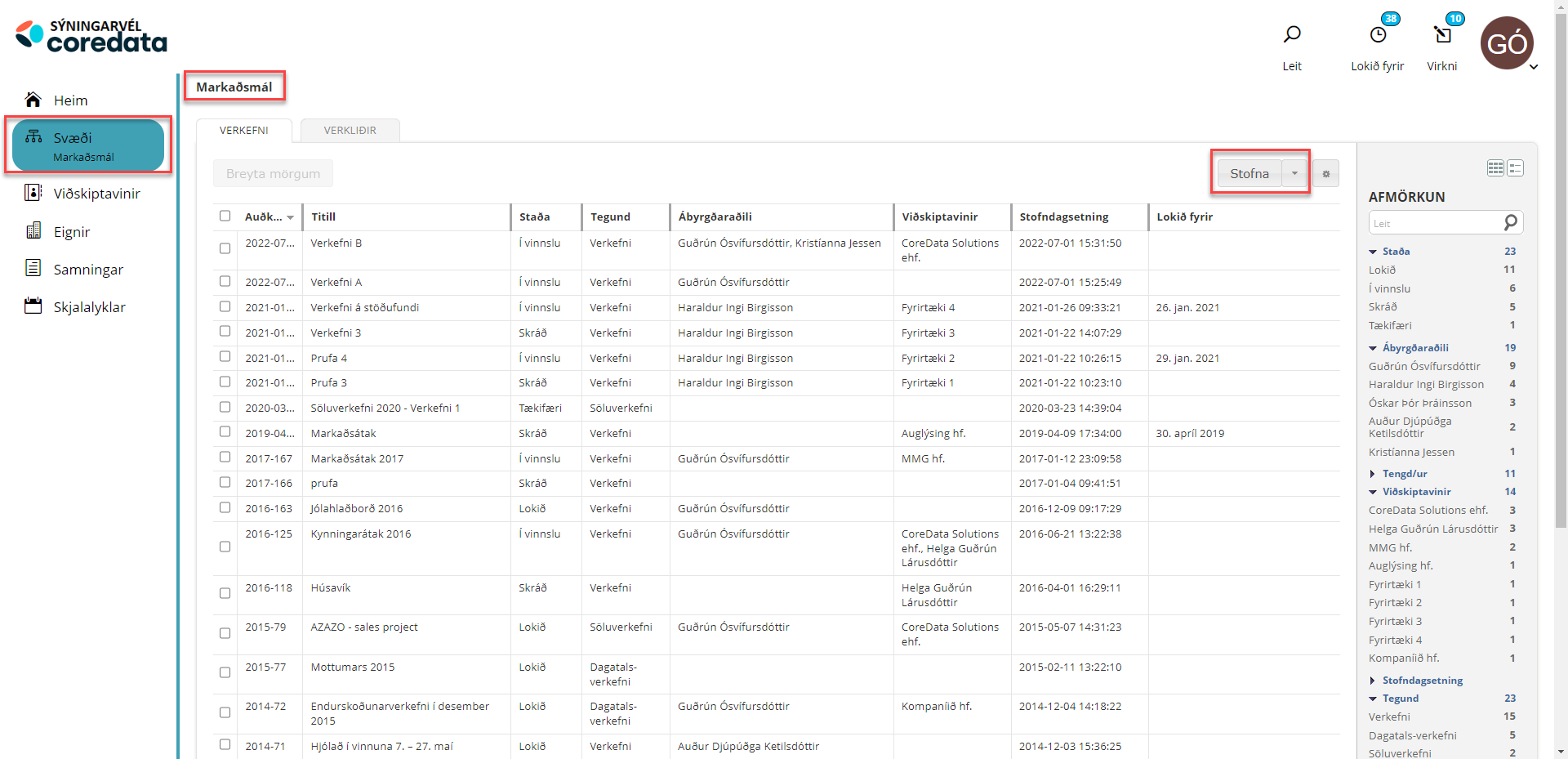The width and height of the screenshot is (1568, 759).
Task: Open the Leit search magnifier icon
Action: coord(1292,34)
